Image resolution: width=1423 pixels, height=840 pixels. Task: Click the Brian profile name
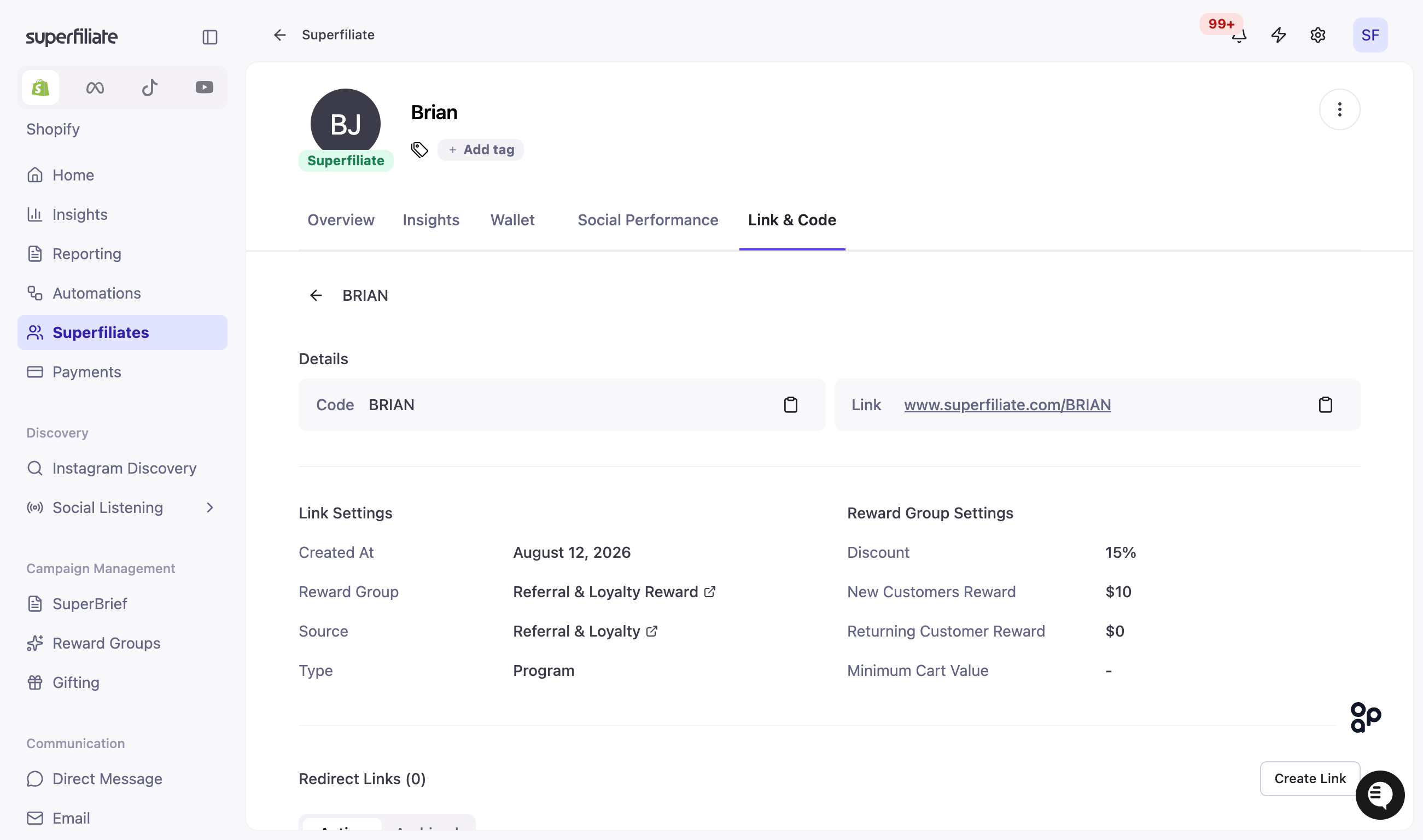pyautogui.click(x=434, y=113)
